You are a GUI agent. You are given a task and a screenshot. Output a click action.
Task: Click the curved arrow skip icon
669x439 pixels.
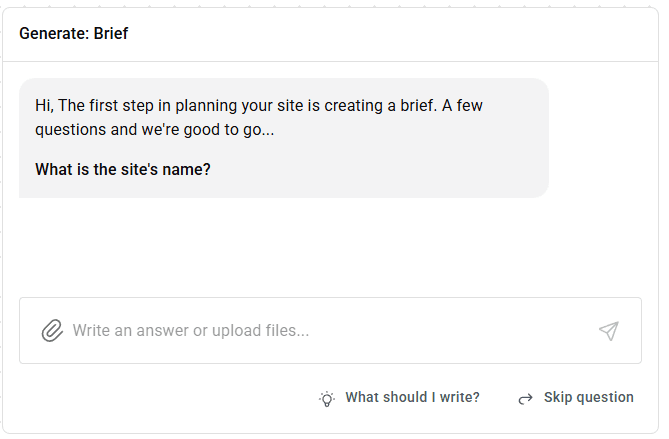pyautogui.click(x=525, y=398)
